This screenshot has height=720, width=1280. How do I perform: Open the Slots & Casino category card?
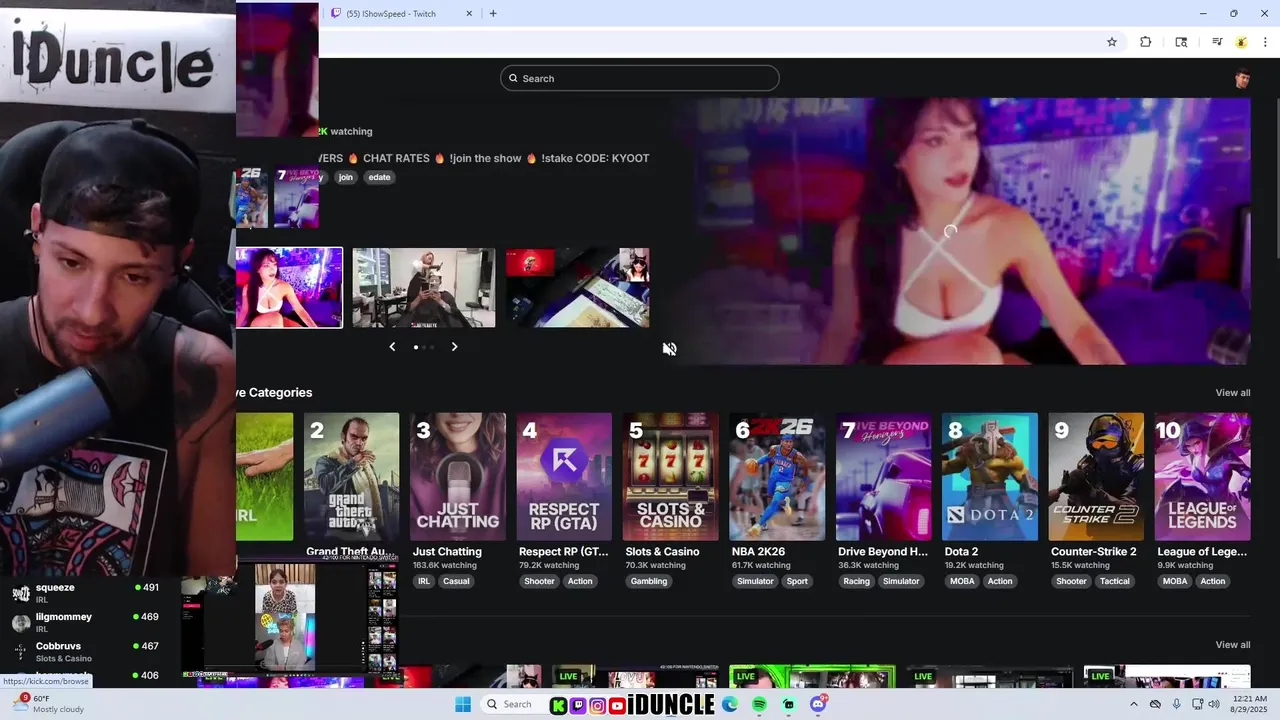click(x=671, y=477)
